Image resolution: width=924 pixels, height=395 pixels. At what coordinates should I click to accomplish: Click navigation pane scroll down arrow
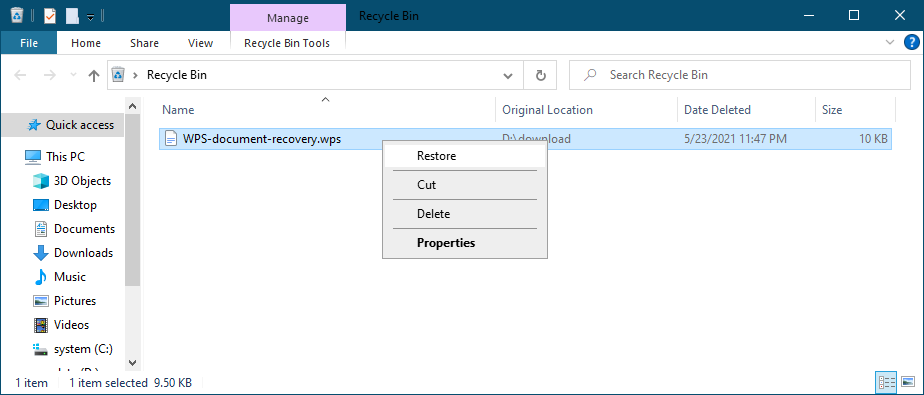tap(133, 363)
